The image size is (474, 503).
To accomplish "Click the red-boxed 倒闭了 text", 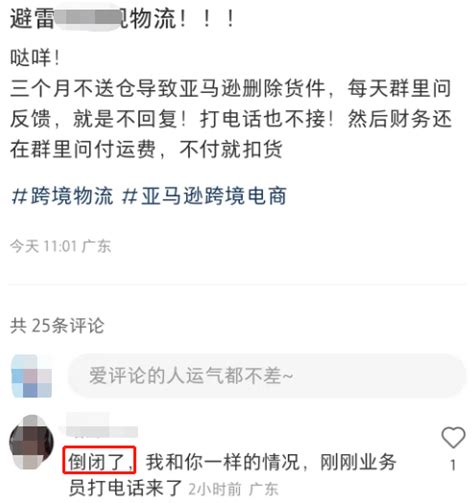I will pos(99,460).
